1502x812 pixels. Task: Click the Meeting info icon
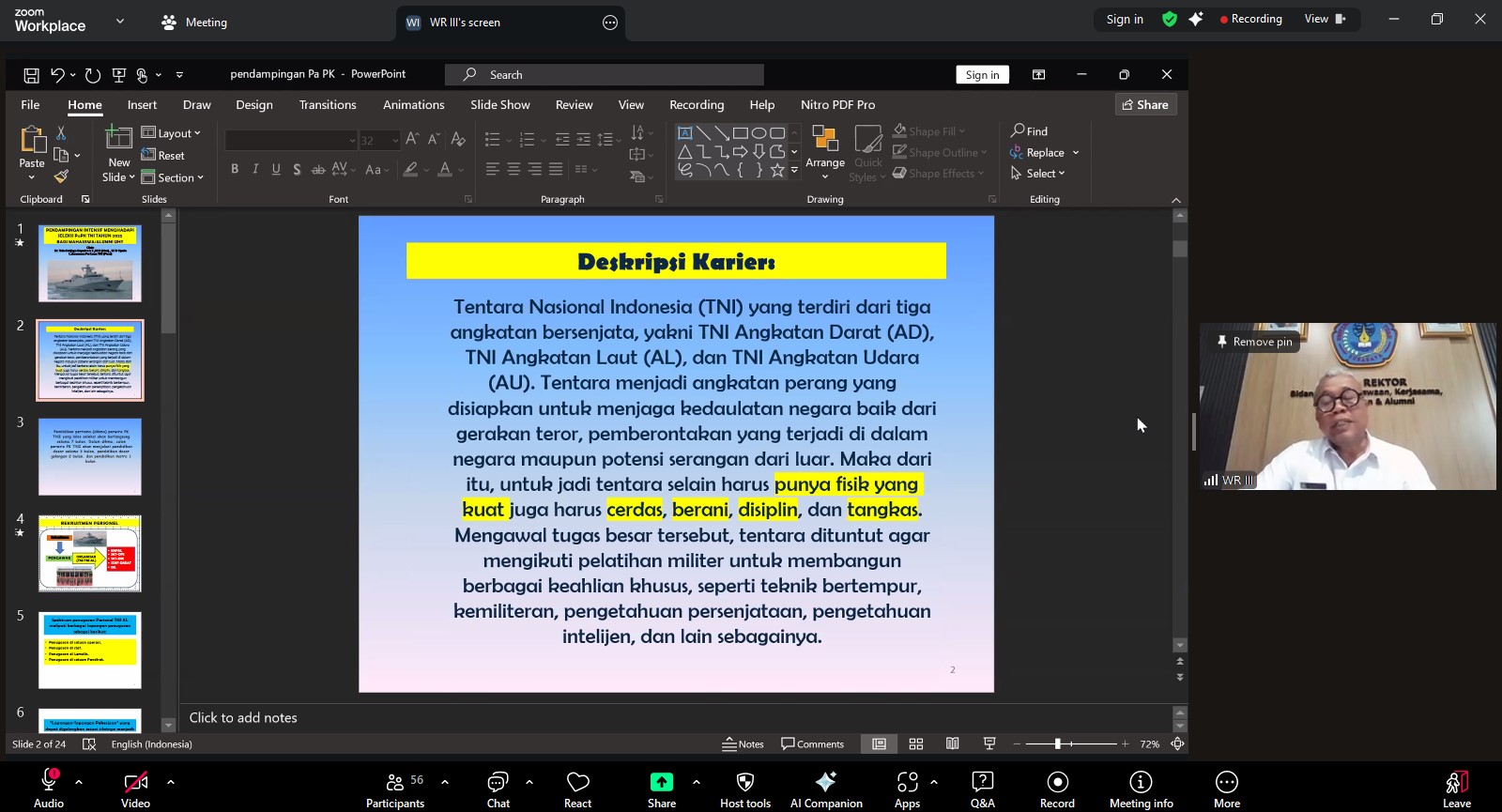[1141, 789]
